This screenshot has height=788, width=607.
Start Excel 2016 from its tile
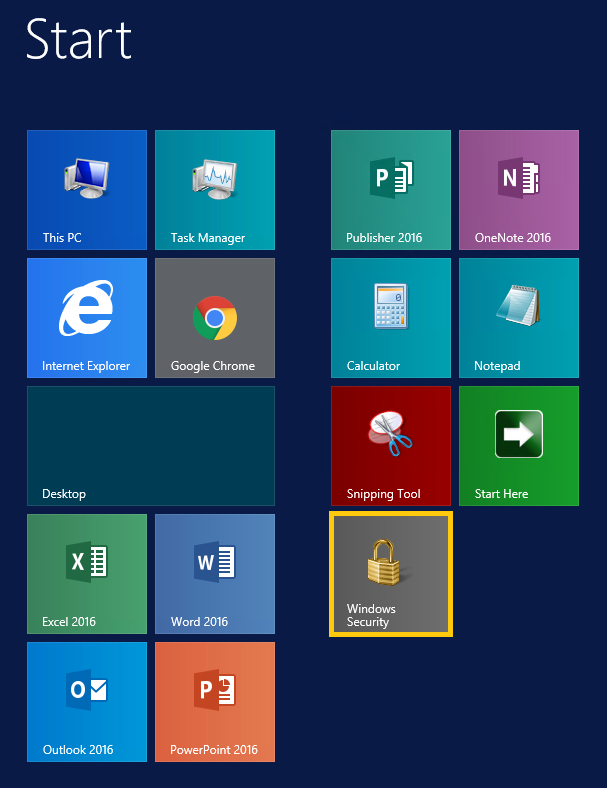pyautogui.click(x=87, y=574)
